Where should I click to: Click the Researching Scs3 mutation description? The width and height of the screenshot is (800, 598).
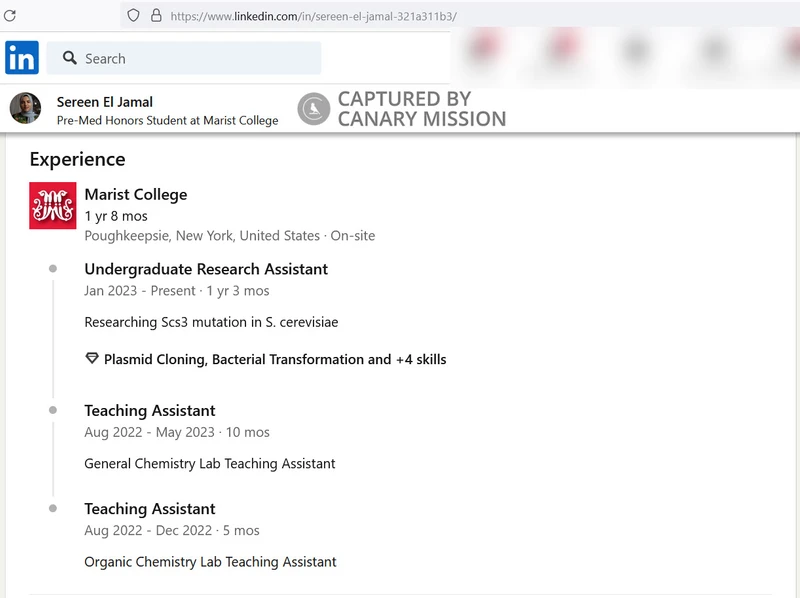point(211,322)
